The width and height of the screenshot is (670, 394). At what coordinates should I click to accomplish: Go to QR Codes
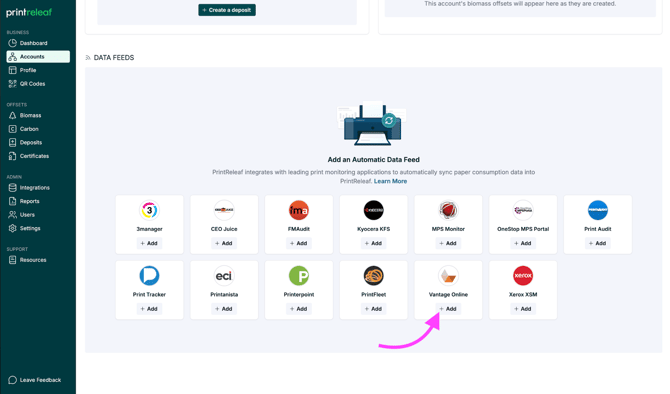click(32, 84)
